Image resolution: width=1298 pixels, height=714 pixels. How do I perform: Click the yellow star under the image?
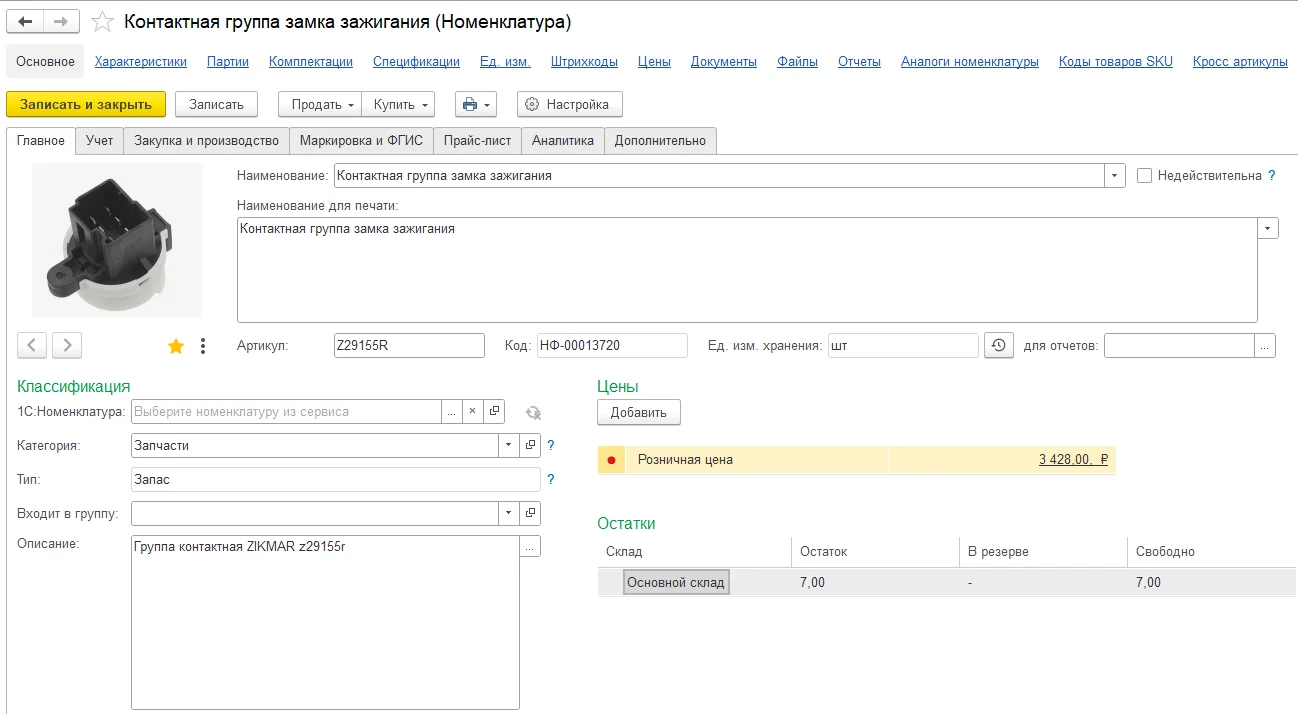click(176, 346)
